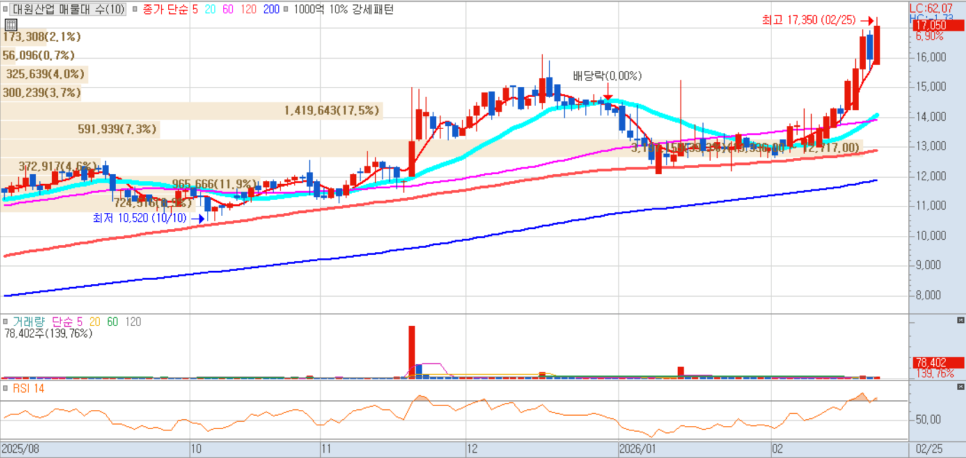Click the grid icon below the 대원산업 label
Image resolution: width=966 pixels, height=458 pixels.
pyautogui.click(x=10, y=25)
